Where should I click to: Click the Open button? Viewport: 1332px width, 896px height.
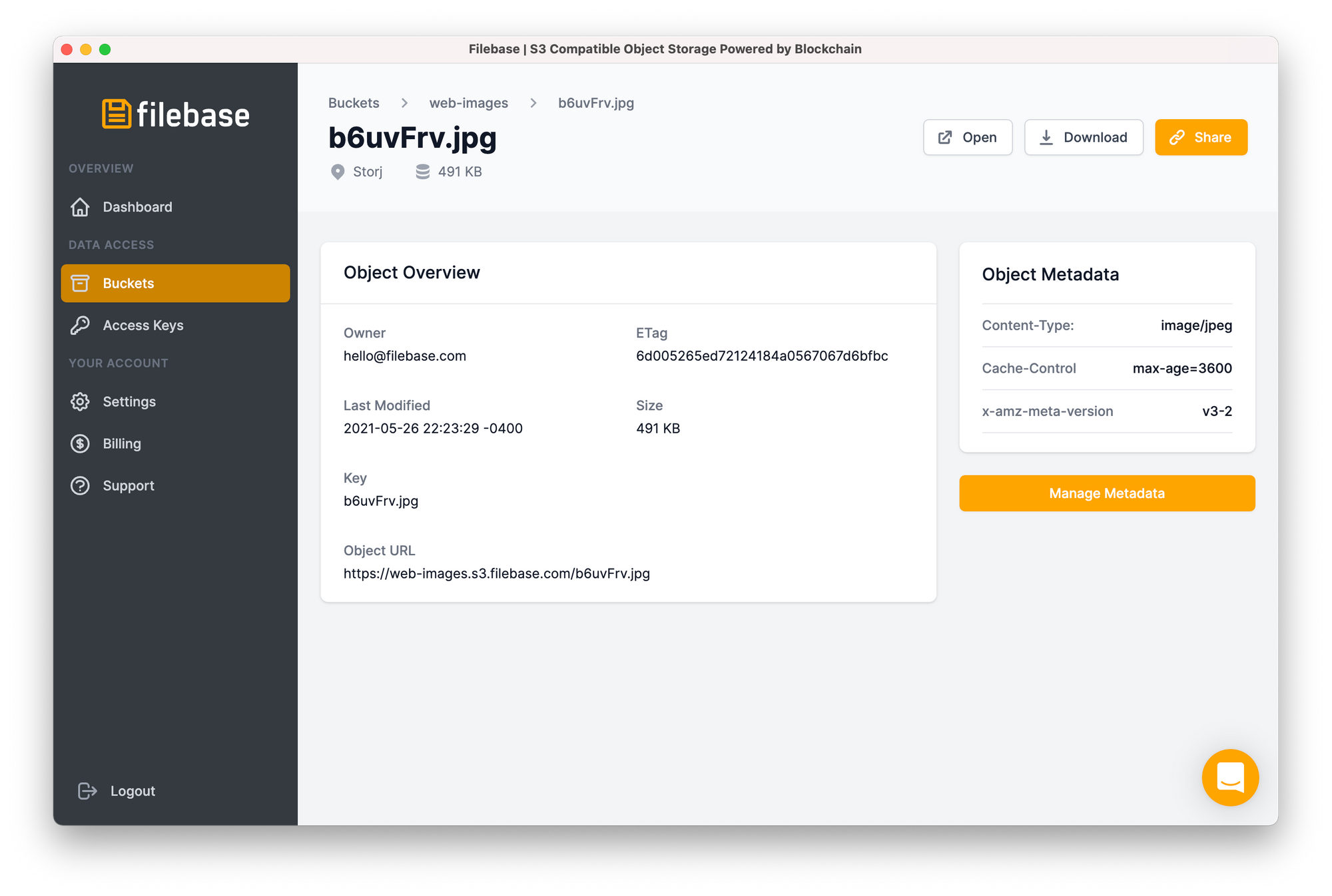(x=968, y=137)
